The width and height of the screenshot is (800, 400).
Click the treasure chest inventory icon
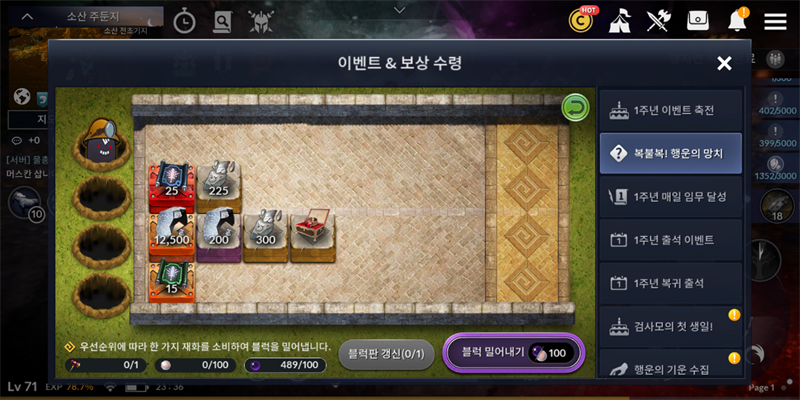[x=697, y=21]
